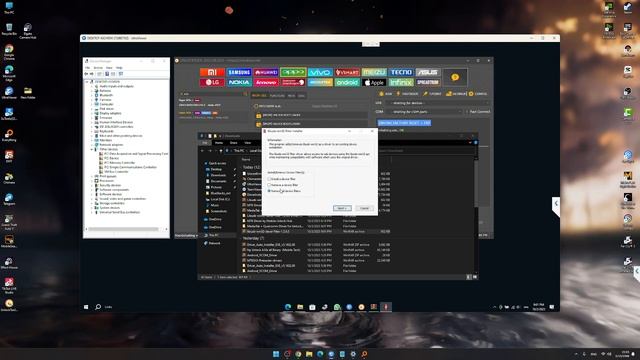The height and width of the screenshot is (360, 640).
Task: Open Settings gear on the host taskbar
Action: click(x=353, y=354)
